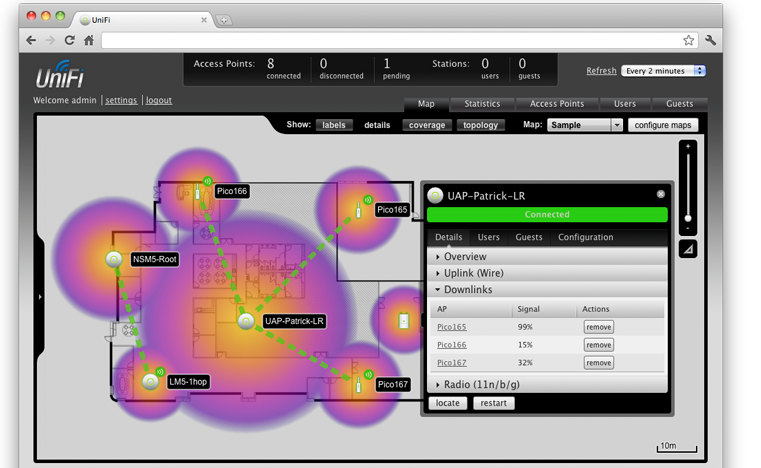Toggle the coverage overlay on map
The height and width of the screenshot is (468, 761).
coord(427,125)
